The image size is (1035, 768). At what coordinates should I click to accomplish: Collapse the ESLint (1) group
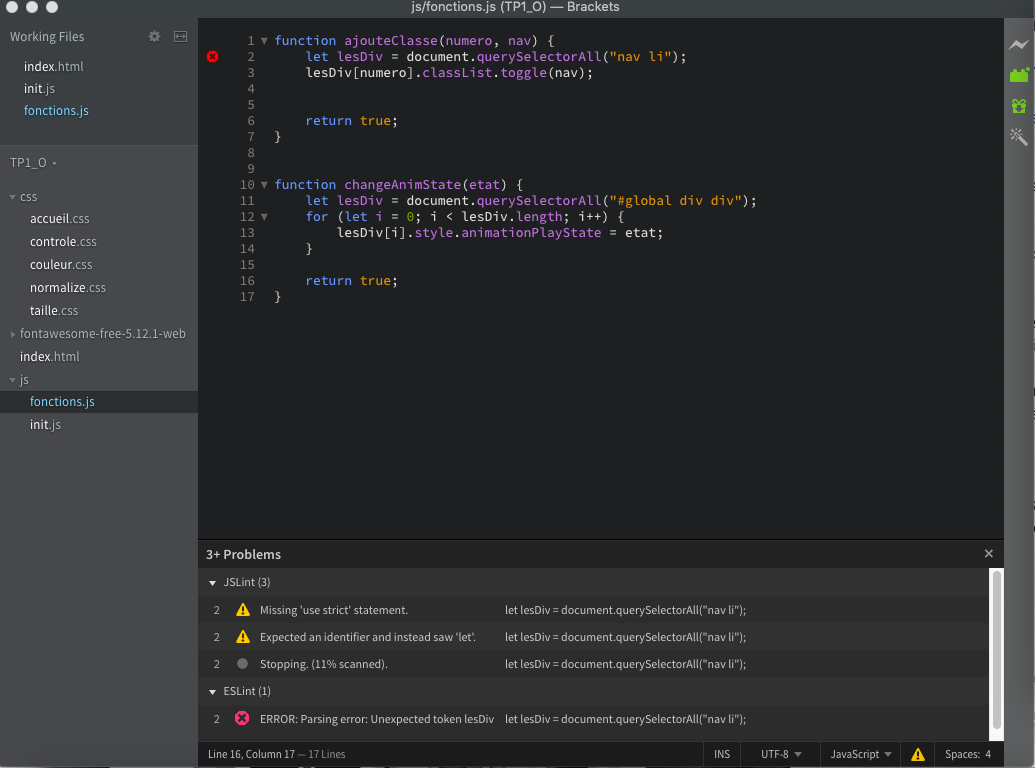pos(213,691)
